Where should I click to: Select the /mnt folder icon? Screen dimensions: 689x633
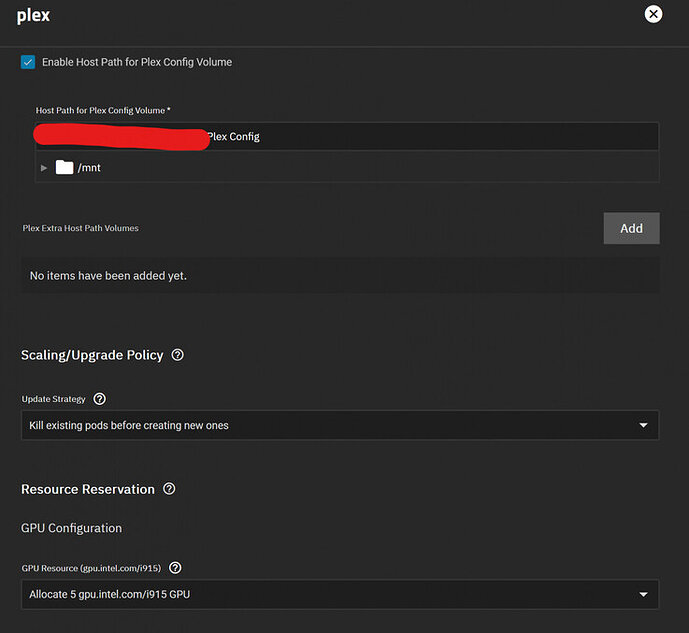coord(64,167)
